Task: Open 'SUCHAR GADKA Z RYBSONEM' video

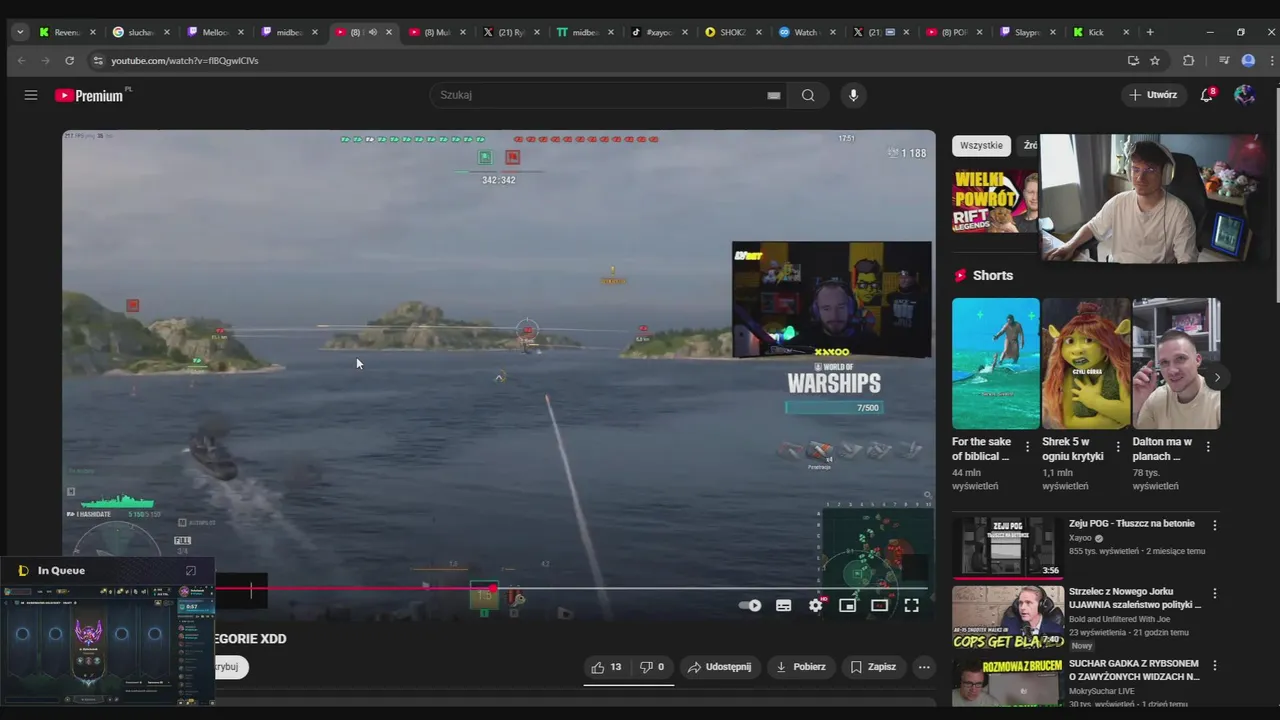Action: pyautogui.click(x=1134, y=670)
